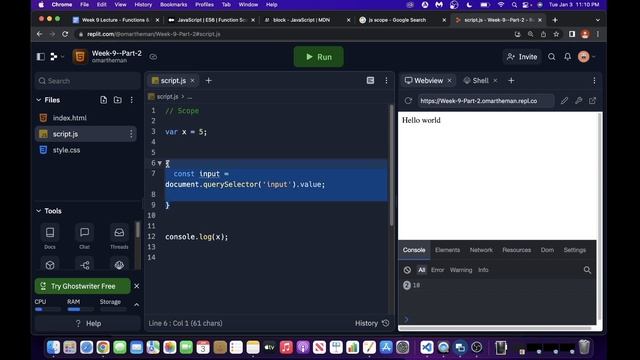This screenshot has width=640, height=360.
Task: Click the Week-9--Part-2 project title
Action: 117,53
